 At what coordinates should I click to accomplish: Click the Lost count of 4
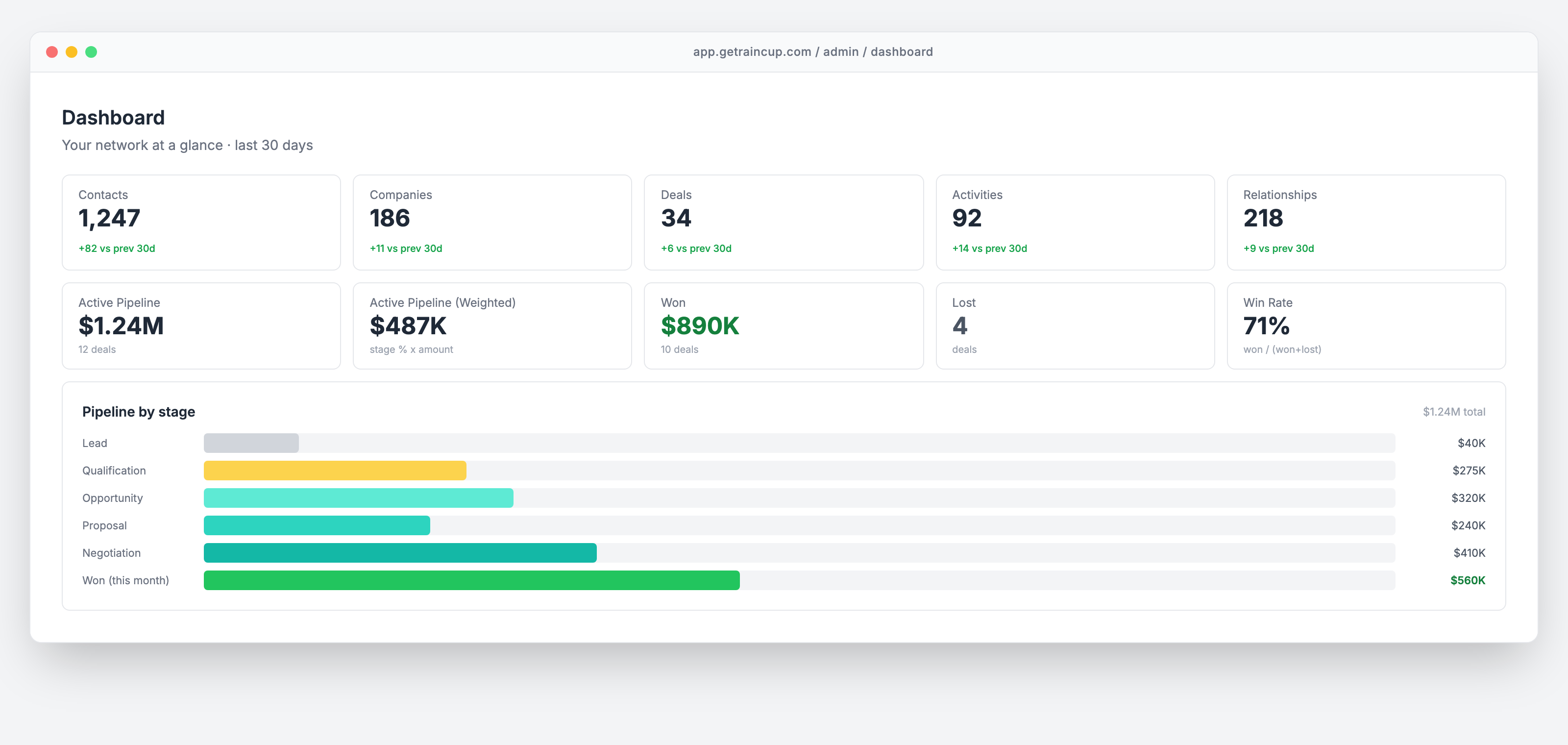(x=960, y=325)
